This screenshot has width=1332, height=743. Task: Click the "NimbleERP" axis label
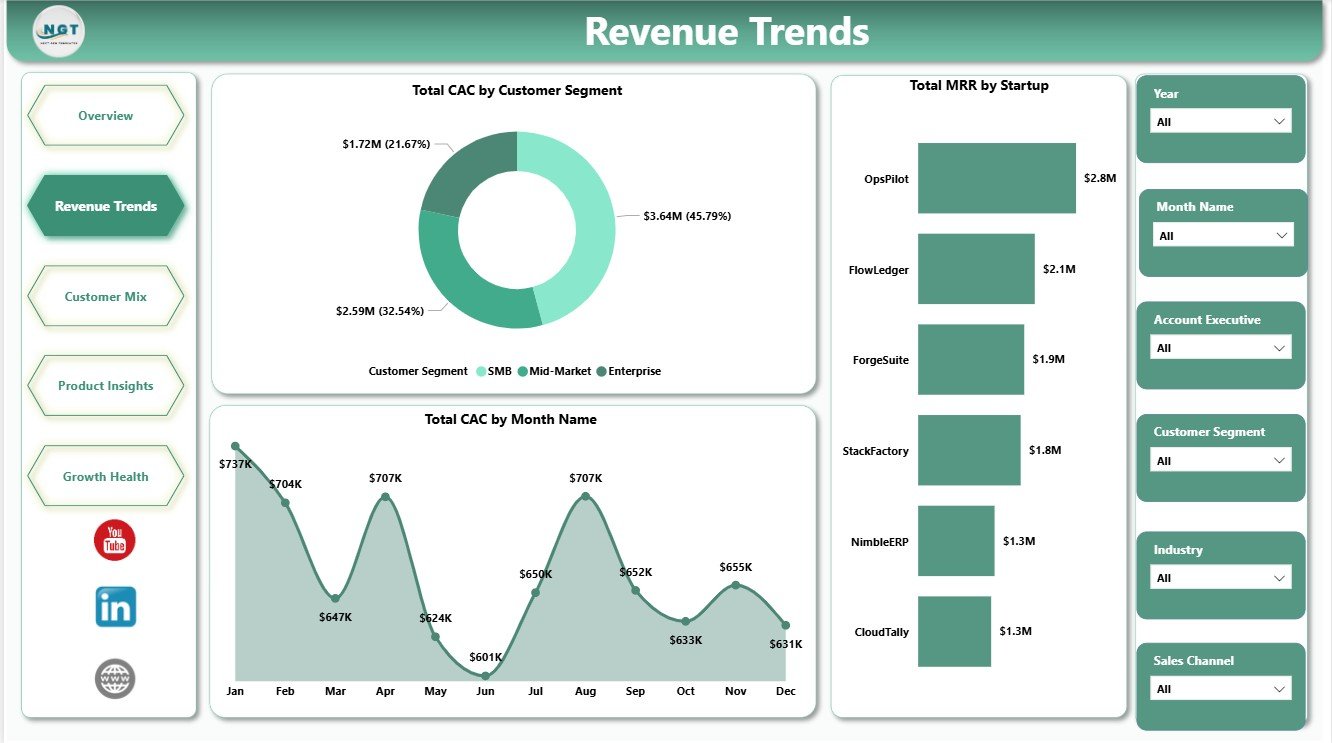click(x=881, y=541)
